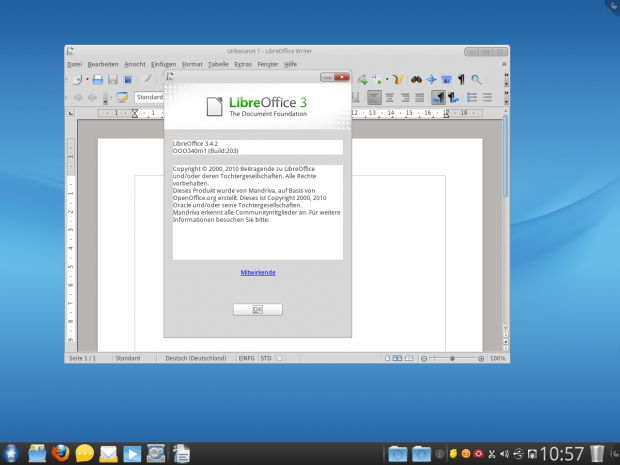This screenshot has width=620, height=465.
Task: Toggle Justified alignment
Action: pyautogui.click(x=420, y=97)
